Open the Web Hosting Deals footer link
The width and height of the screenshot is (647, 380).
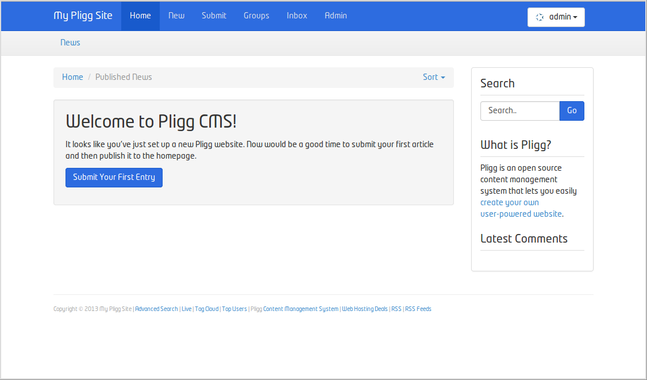(365, 309)
